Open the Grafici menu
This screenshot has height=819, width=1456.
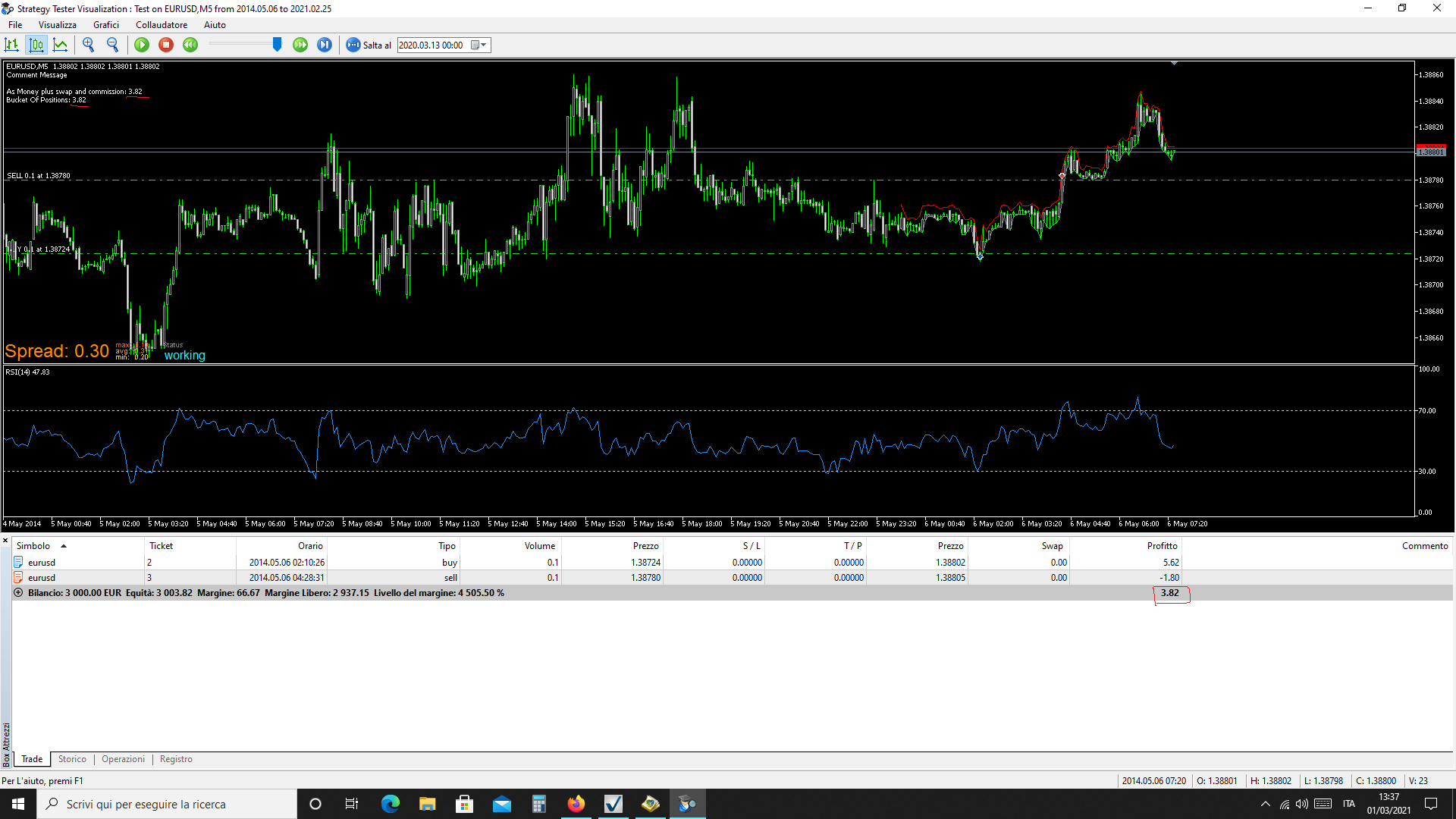106,25
